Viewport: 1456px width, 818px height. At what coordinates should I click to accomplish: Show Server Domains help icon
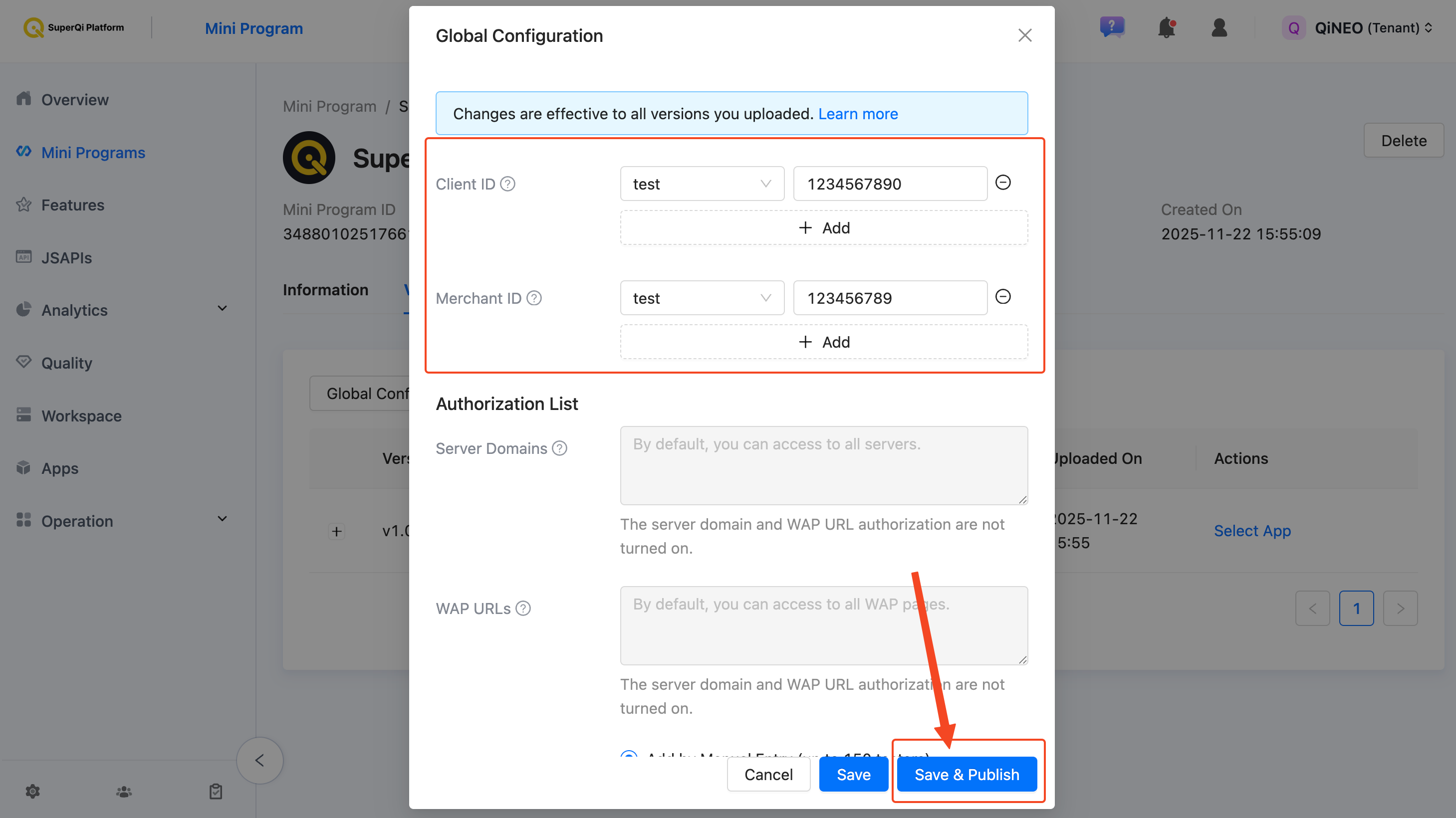click(559, 448)
